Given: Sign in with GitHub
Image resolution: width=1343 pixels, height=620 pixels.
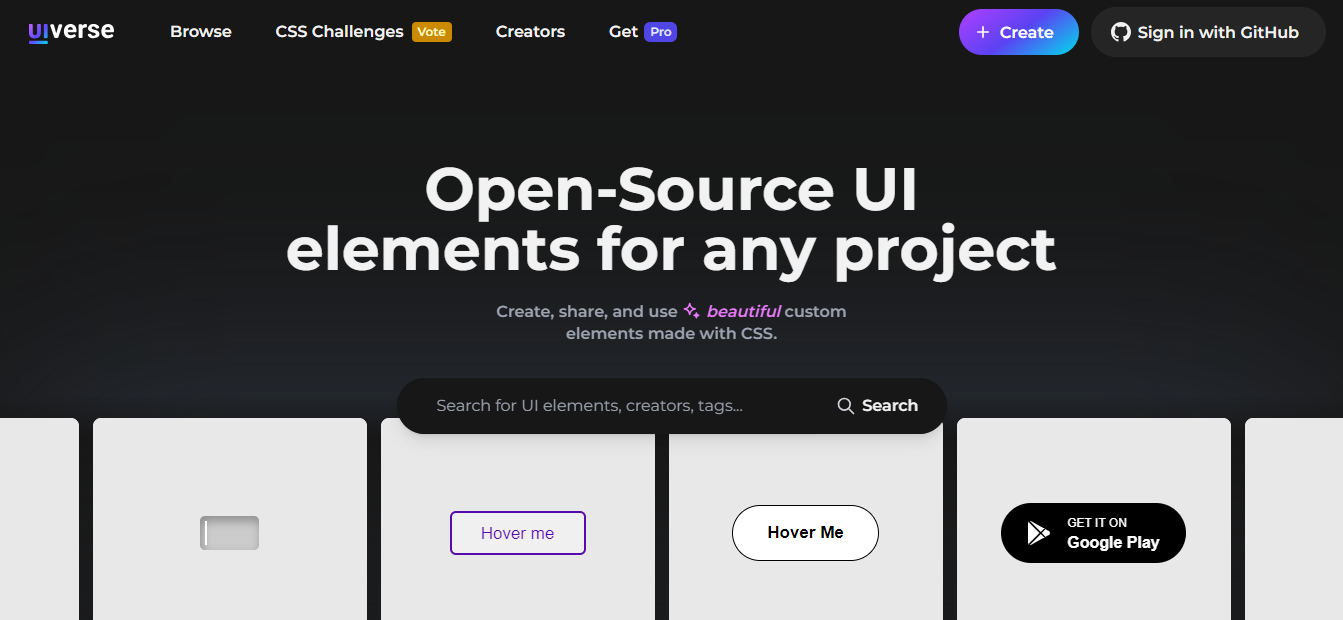Looking at the screenshot, I should (1208, 32).
